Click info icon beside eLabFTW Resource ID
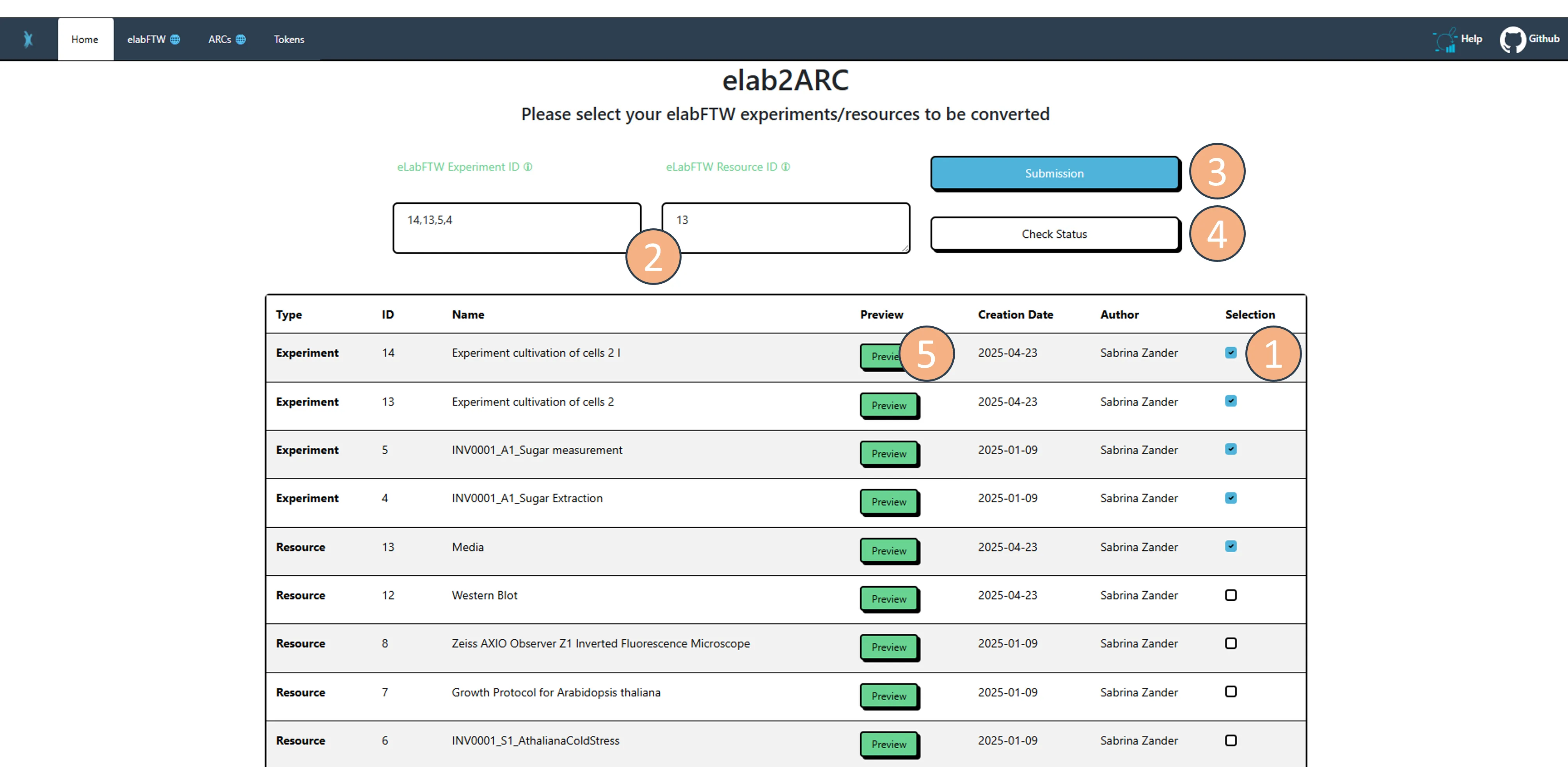 pos(786,167)
